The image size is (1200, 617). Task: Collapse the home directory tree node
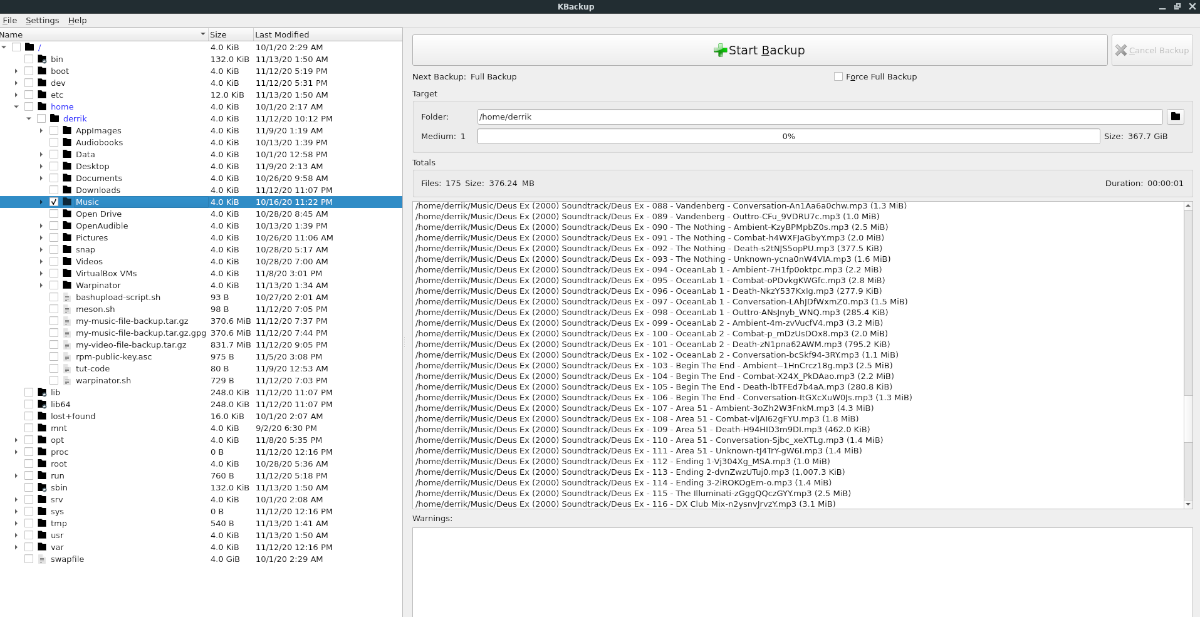16,107
